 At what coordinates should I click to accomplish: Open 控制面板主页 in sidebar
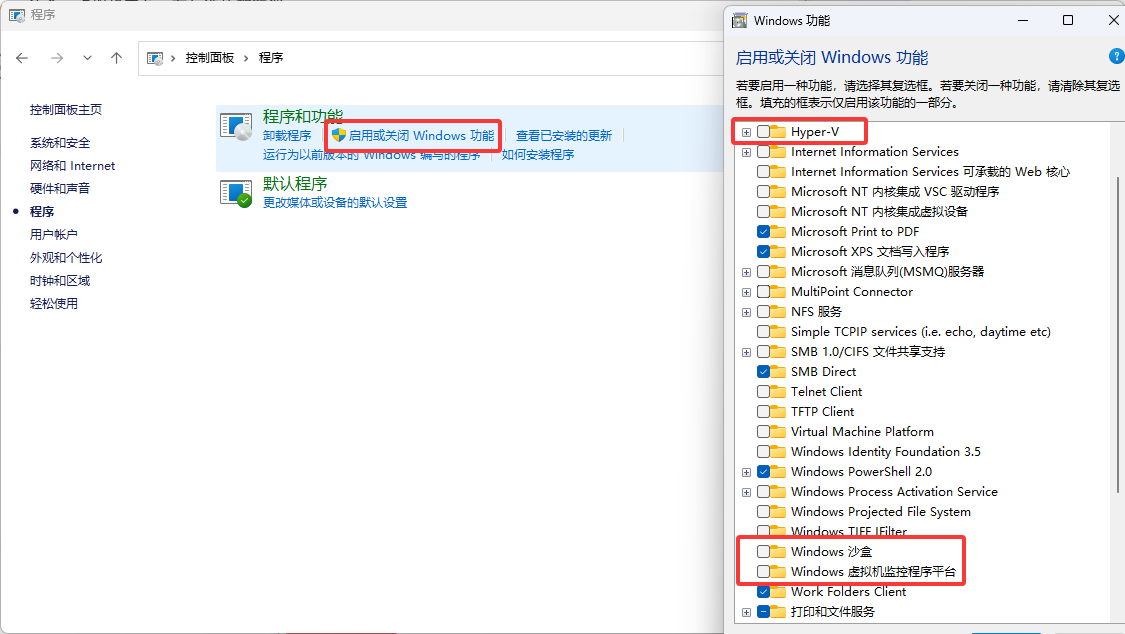(66, 110)
